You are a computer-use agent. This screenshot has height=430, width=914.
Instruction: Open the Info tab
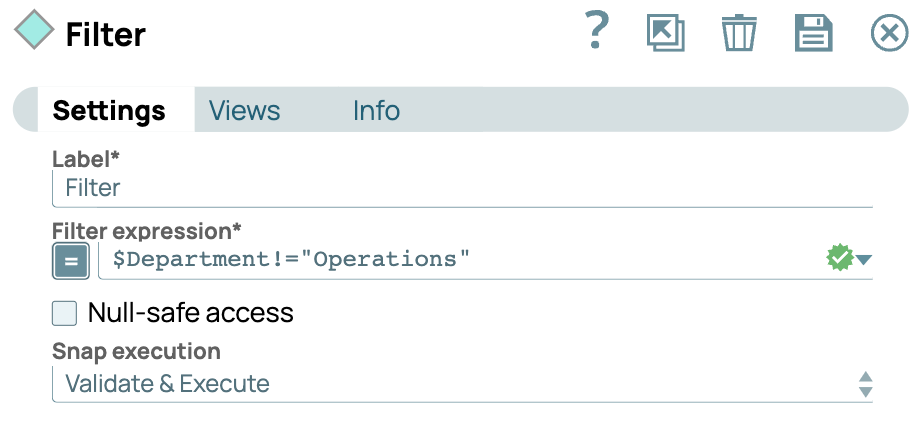[x=376, y=110]
